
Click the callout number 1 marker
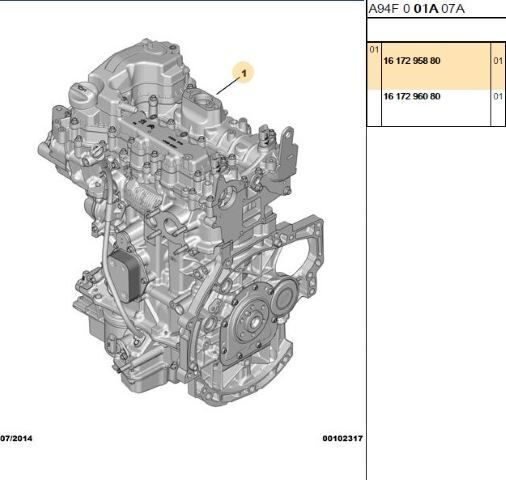tap(244, 73)
